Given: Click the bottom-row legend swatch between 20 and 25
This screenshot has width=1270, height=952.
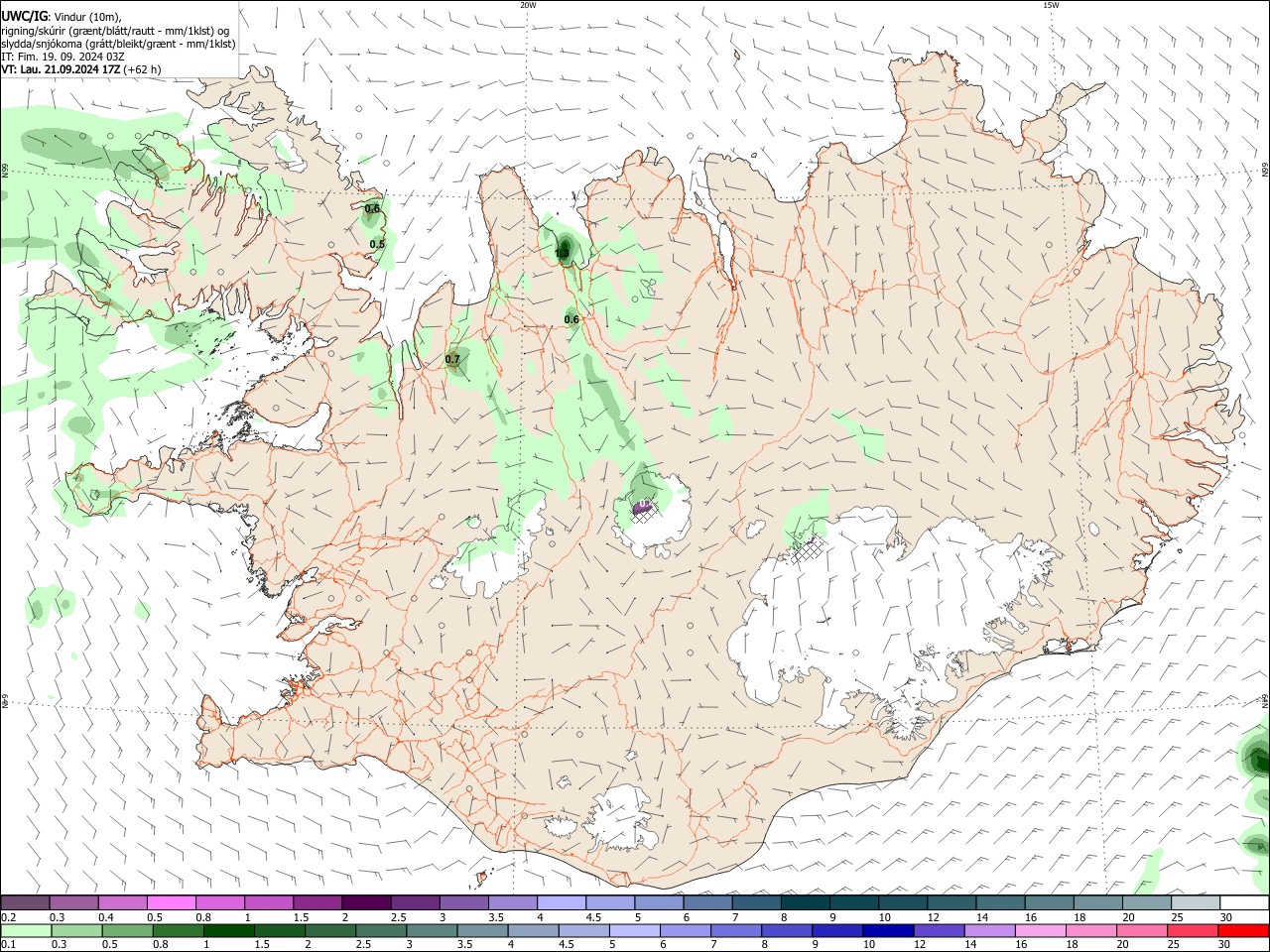Looking at the screenshot, I should coord(1142,930).
